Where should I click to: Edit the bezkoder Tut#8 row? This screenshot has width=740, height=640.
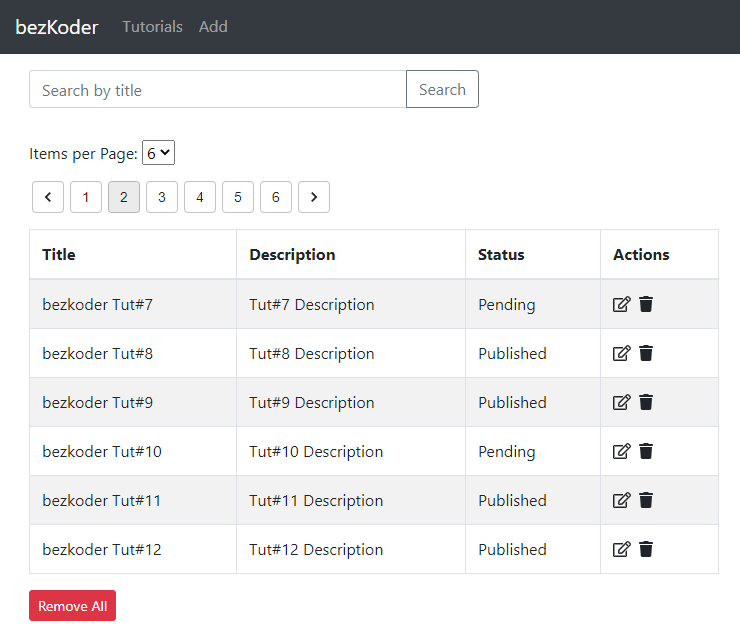coord(622,354)
